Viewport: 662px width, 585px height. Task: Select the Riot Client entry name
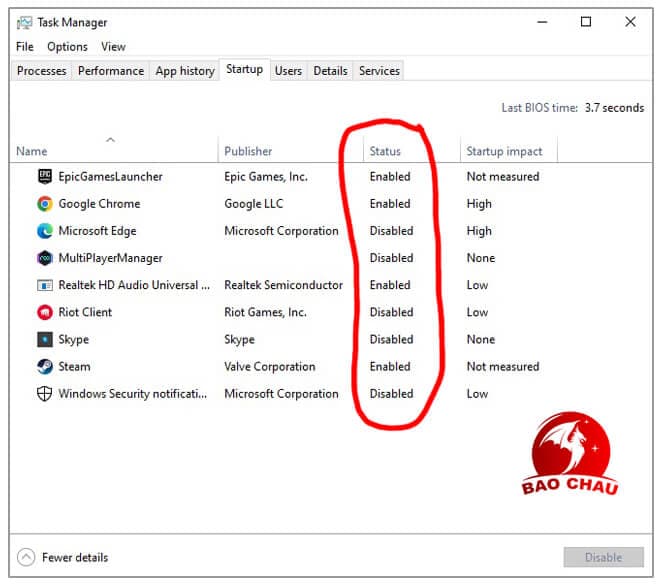[85, 312]
